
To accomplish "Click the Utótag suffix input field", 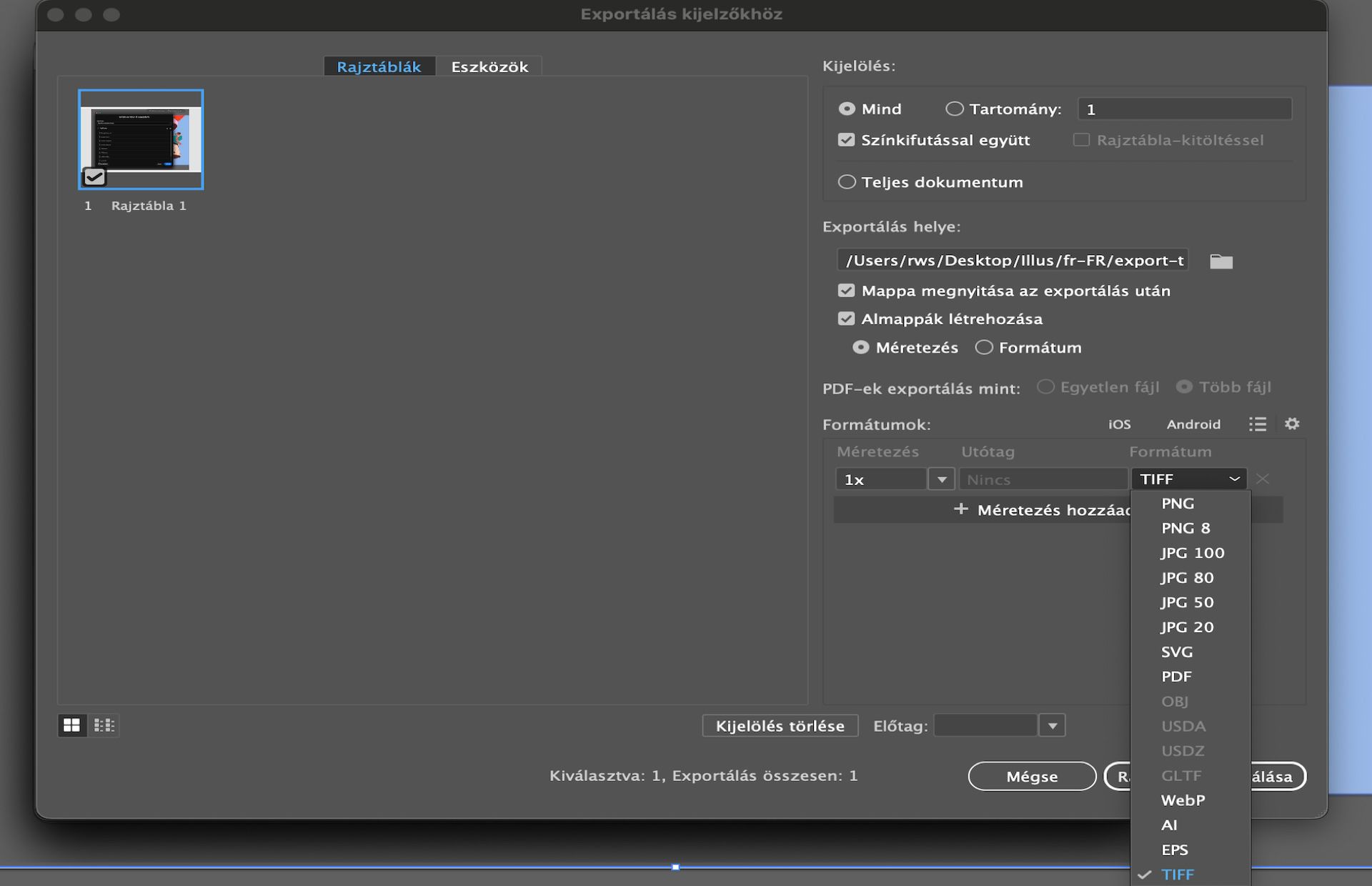I will (x=1042, y=479).
